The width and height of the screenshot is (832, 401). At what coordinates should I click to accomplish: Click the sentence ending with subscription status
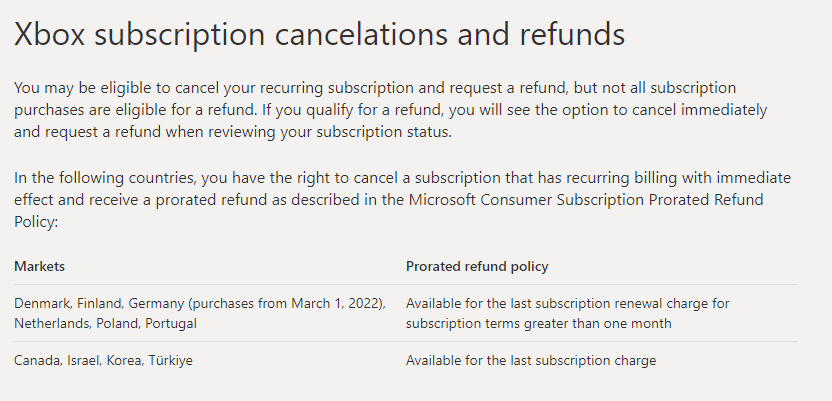[391, 121]
